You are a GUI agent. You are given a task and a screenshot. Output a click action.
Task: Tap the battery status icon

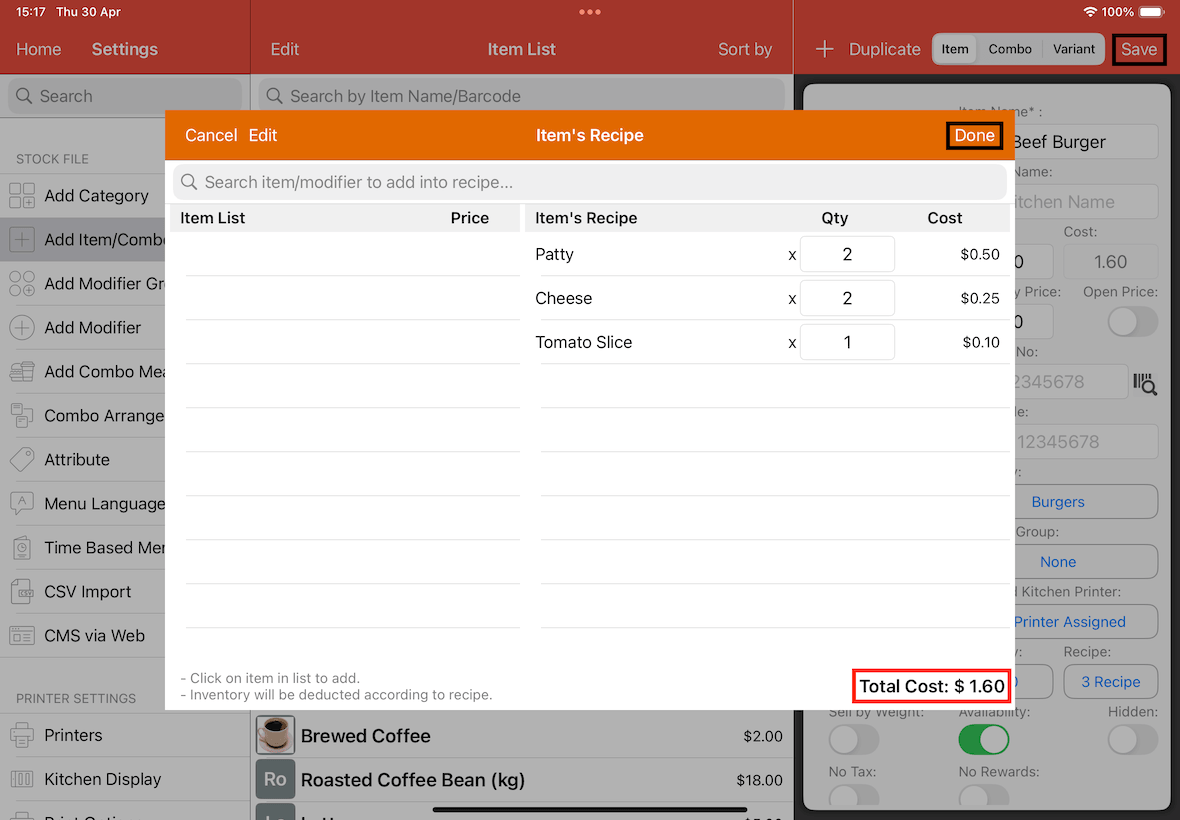coord(1151,12)
